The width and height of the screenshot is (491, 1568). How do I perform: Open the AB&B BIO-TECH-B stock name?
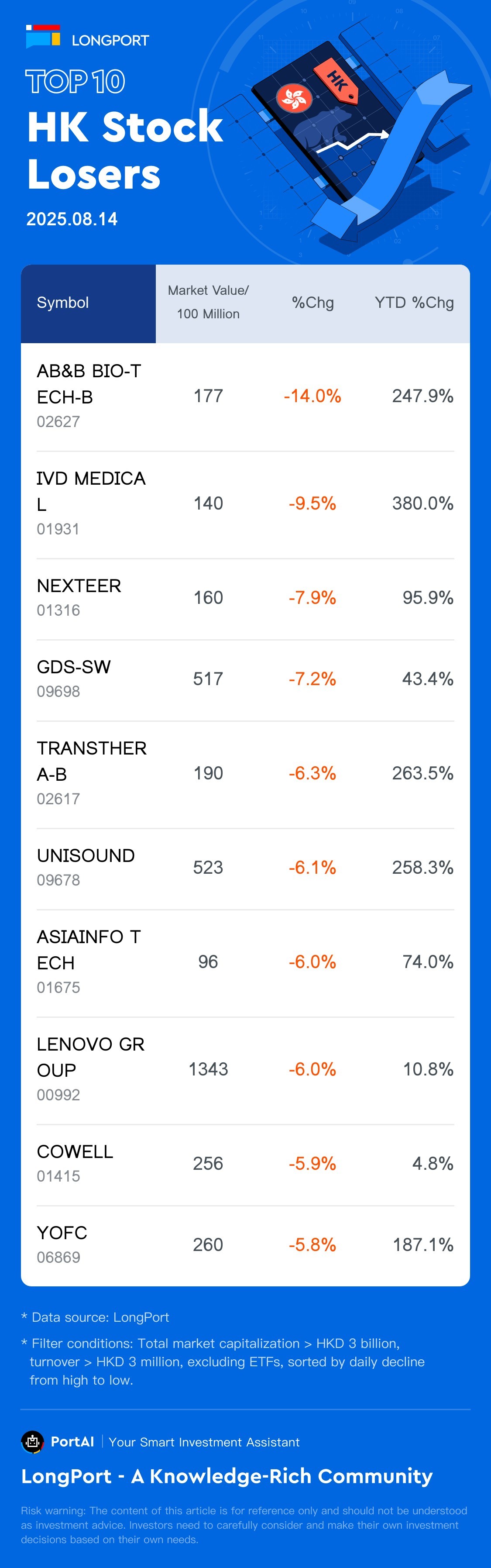(88, 383)
